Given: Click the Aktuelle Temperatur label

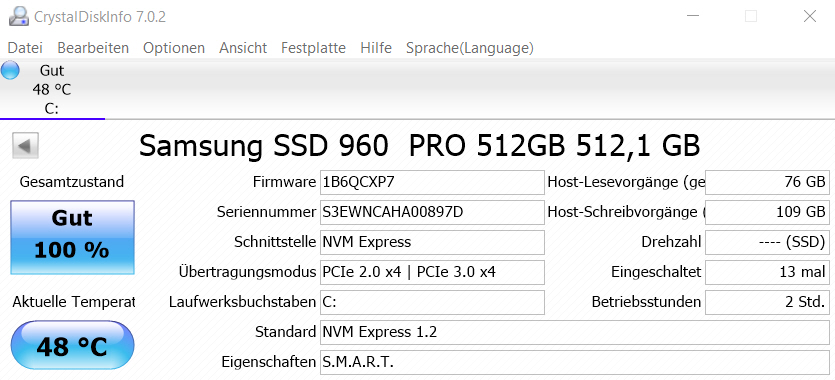Looking at the screenshot, I should [x=73, y=302].
